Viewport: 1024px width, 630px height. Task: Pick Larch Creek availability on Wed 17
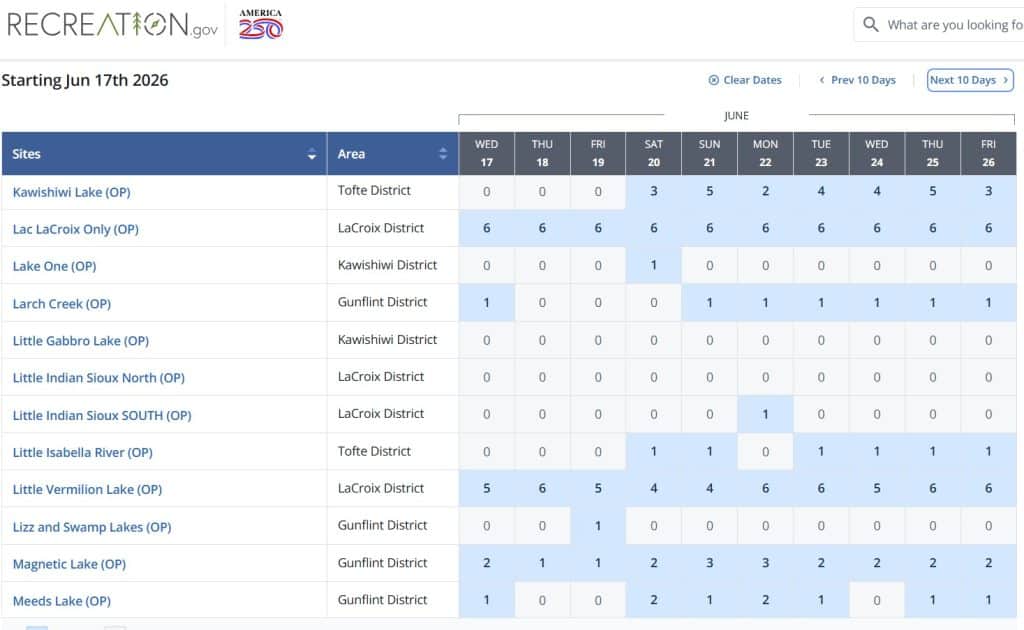[487, 303]
